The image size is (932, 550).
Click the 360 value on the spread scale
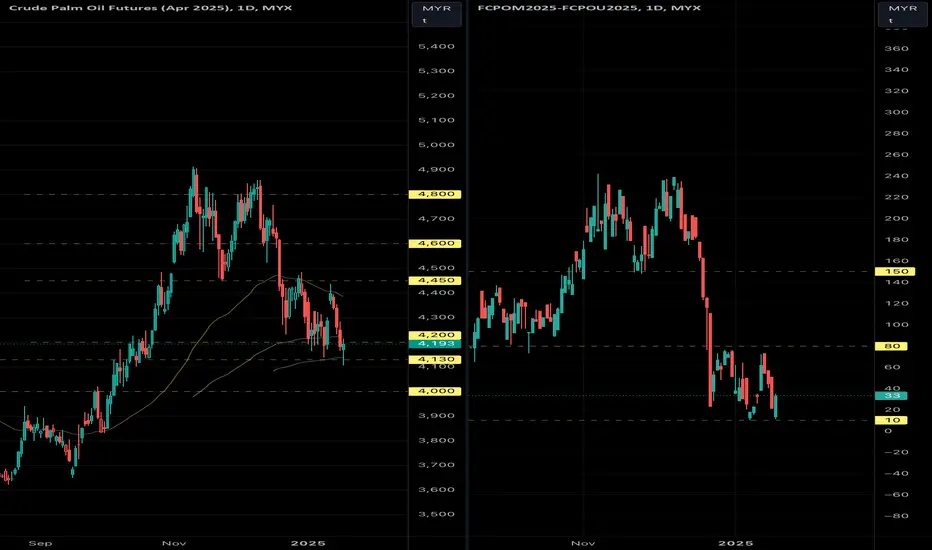click(896, 49)
